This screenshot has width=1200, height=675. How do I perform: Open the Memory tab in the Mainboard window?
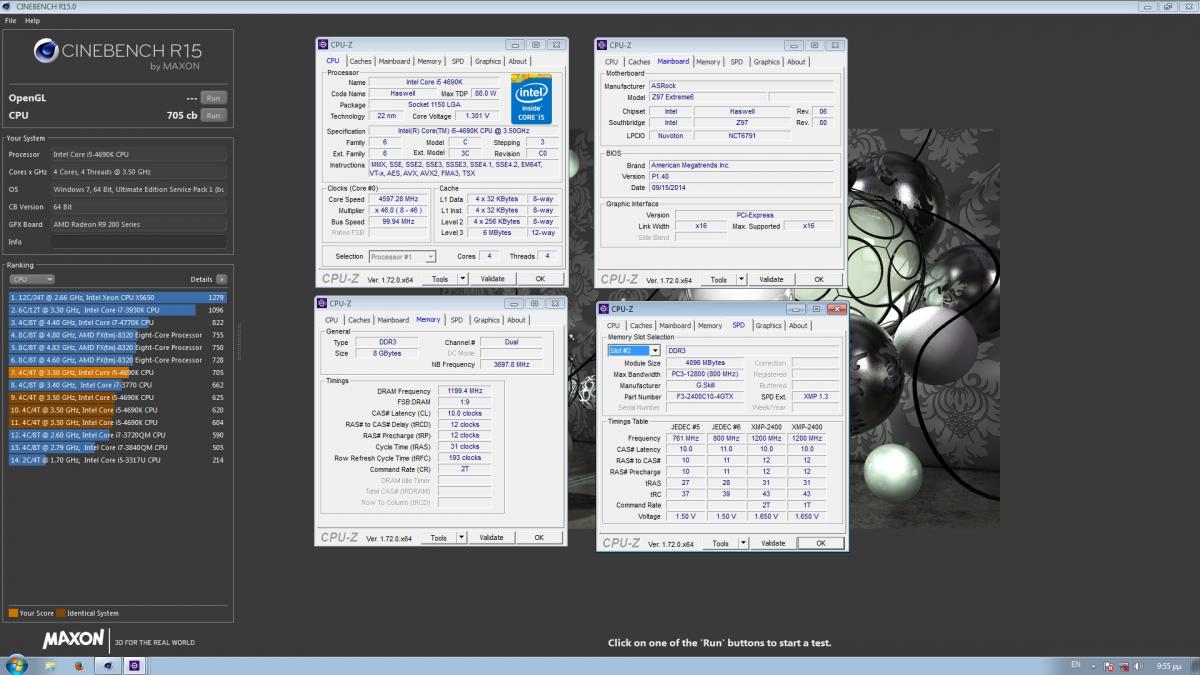(x=708, y=62)
